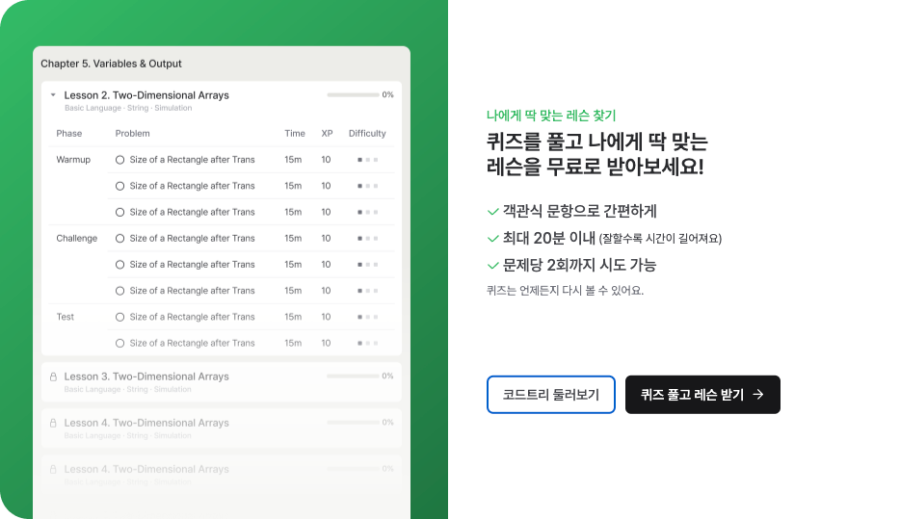Click the Problem column header
Viewport: 900px width, 519px height.
[133, 133]
